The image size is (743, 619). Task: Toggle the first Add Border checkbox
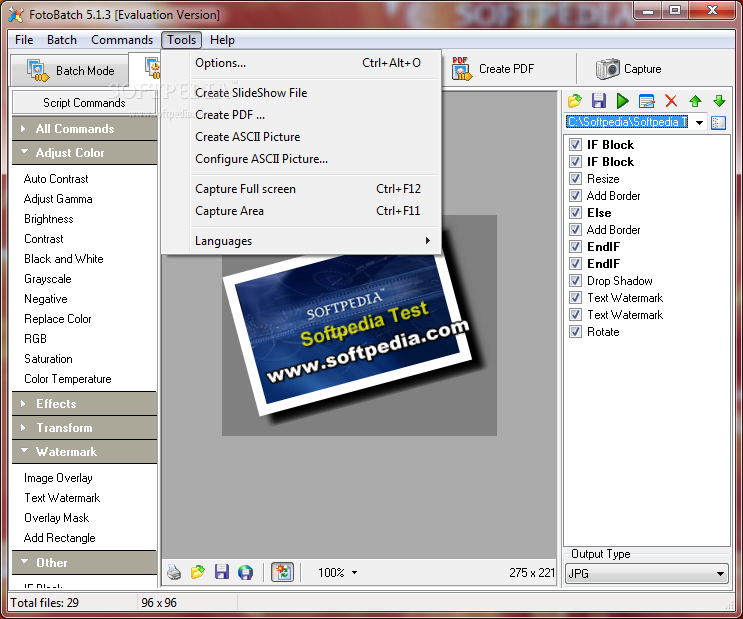click(x=575, y=195)
